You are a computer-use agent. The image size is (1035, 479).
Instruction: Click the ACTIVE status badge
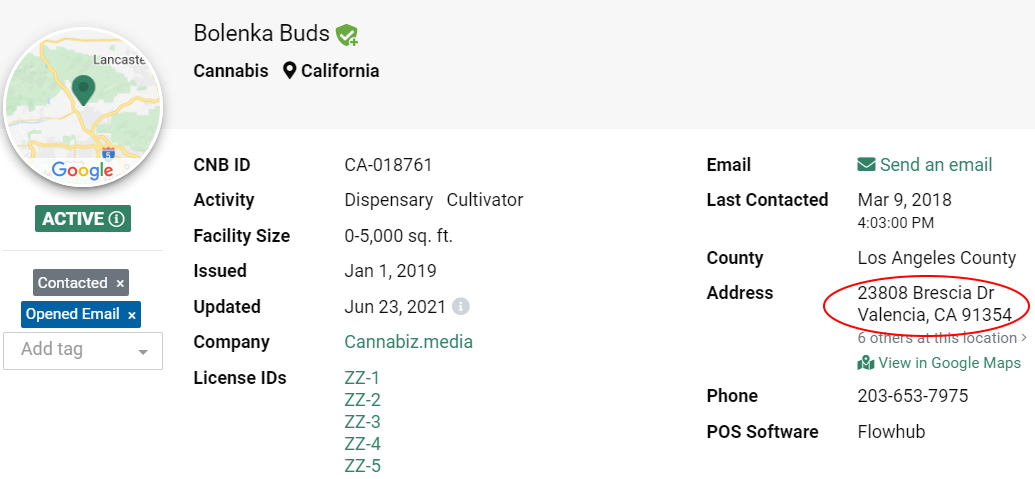(x=73, y=219)
